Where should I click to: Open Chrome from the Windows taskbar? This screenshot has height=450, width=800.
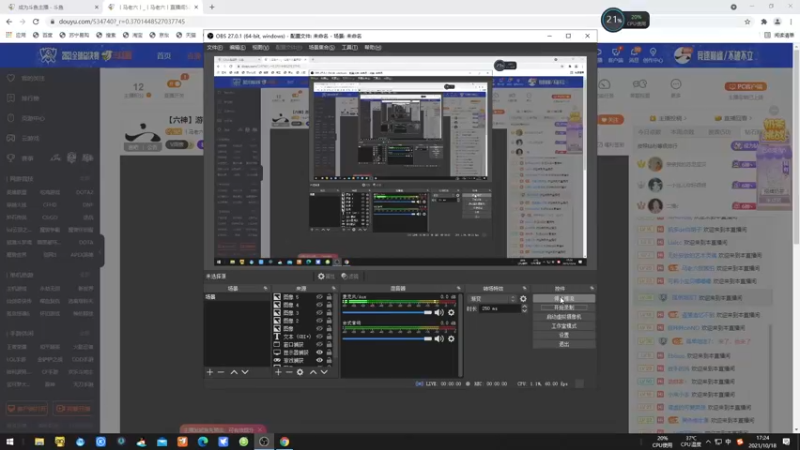[x=284, y=442]
